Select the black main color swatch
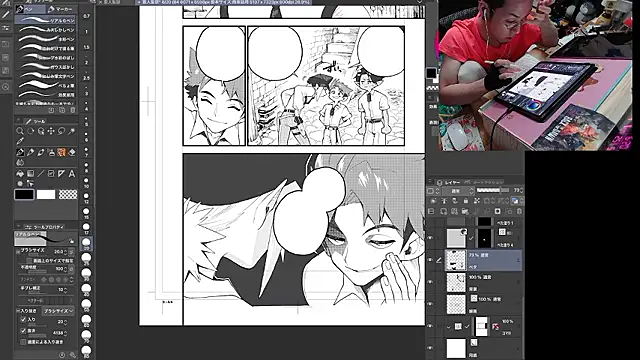The height and width of the screenshot is (360, 640). pyautogui.click(x=24, y=195)
